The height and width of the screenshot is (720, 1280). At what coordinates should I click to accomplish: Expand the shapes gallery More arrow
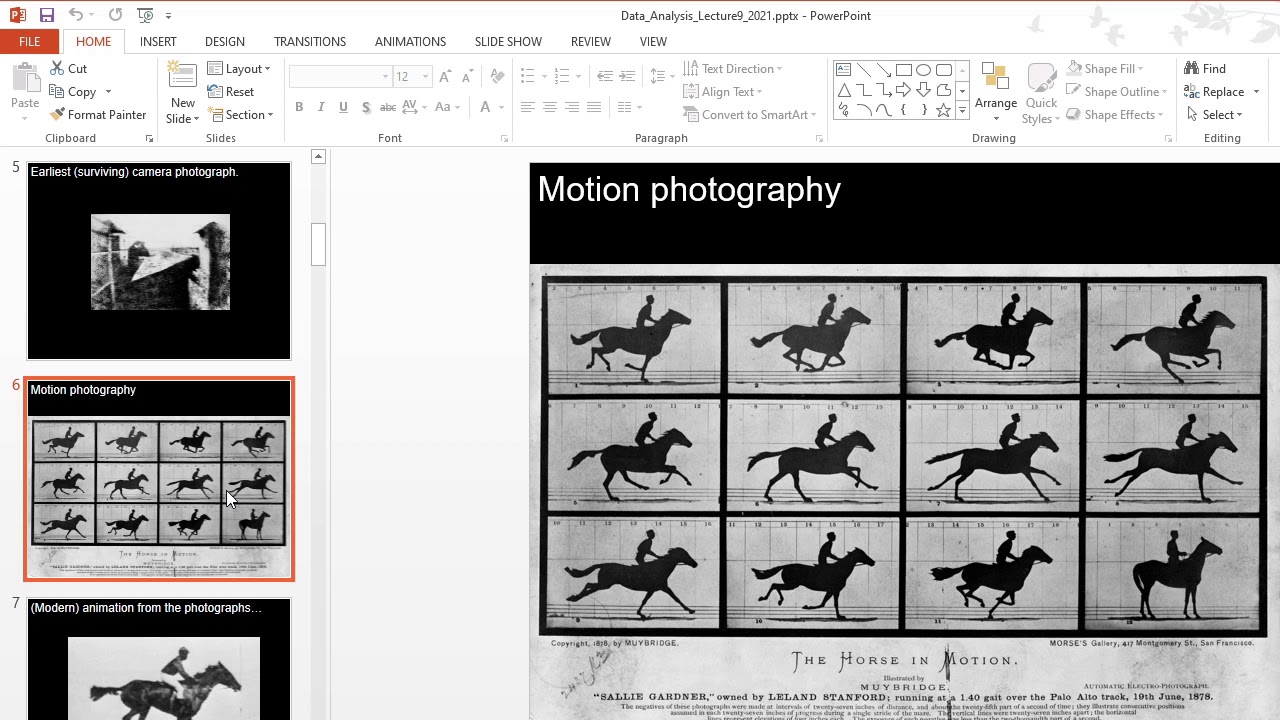[x=962, y=111]
